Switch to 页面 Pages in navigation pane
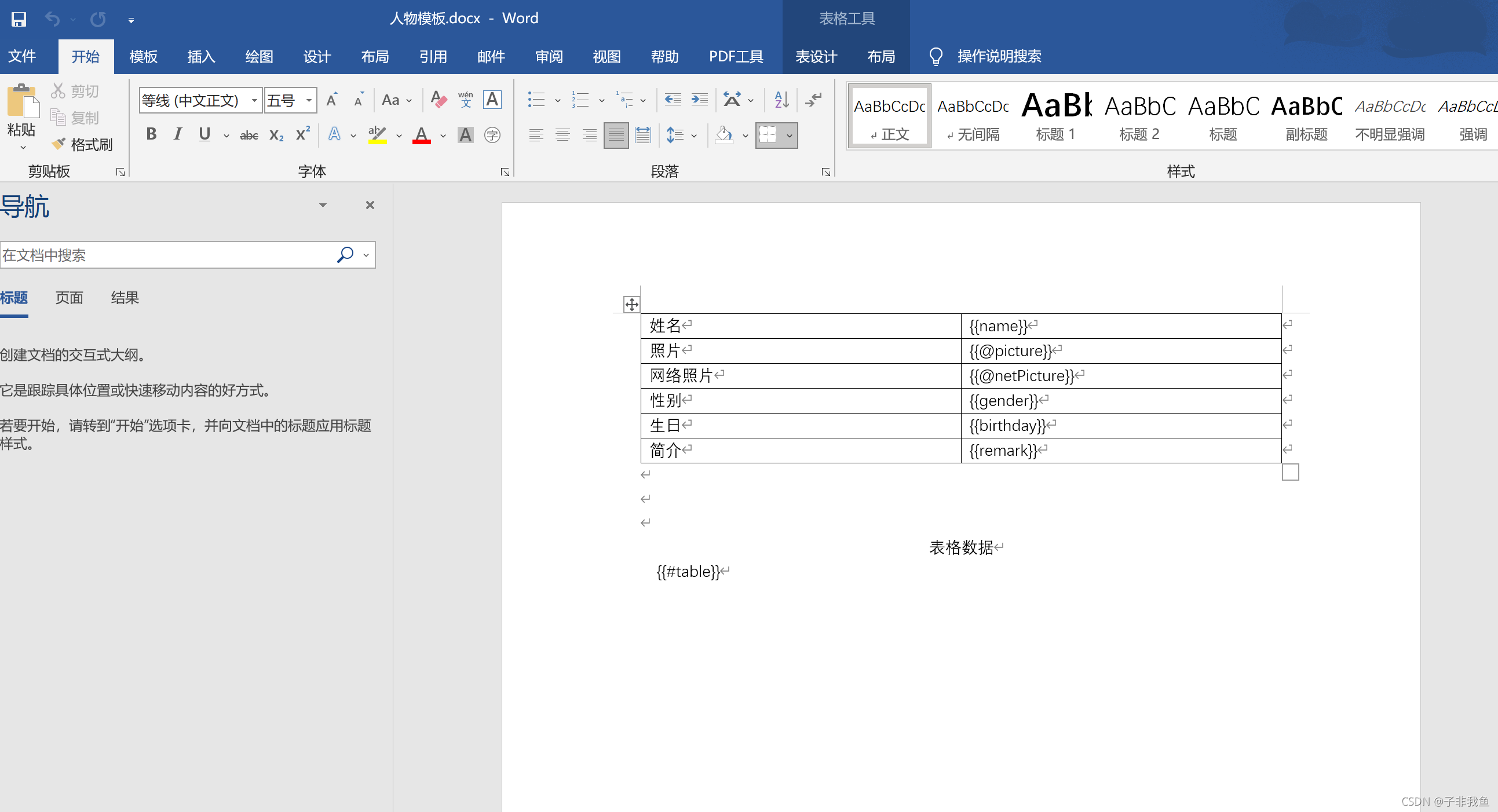The height and width of the screenshot is (812, 1498). tap(69, 298)
